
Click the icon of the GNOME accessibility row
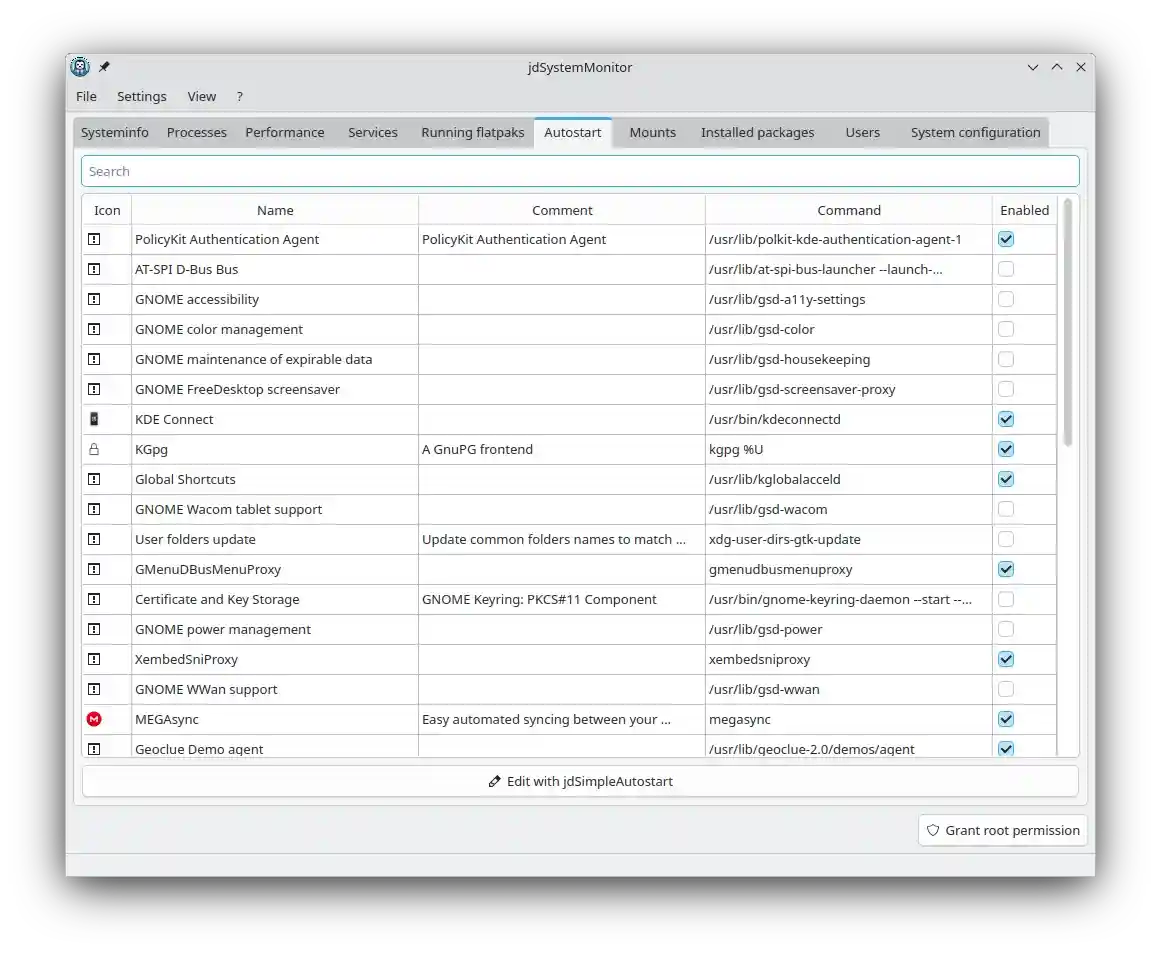coord(94,299)
